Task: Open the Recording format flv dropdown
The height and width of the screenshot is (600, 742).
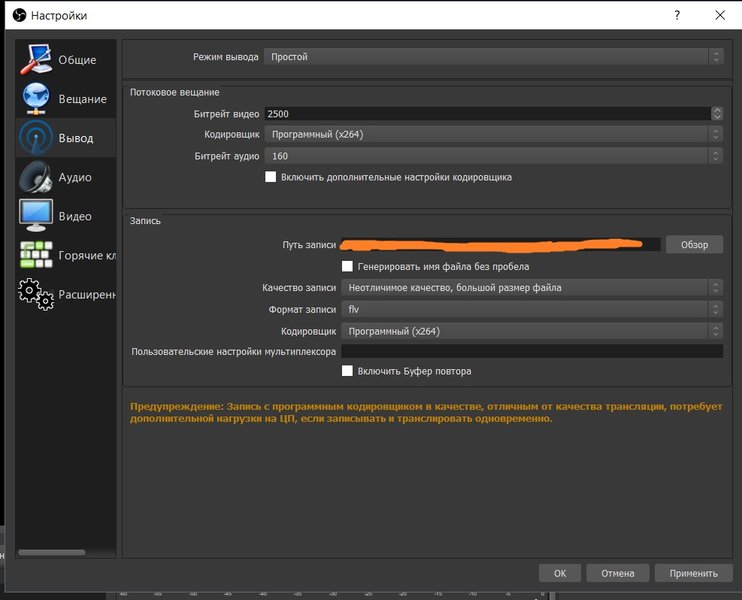Action: click(532, 309)
